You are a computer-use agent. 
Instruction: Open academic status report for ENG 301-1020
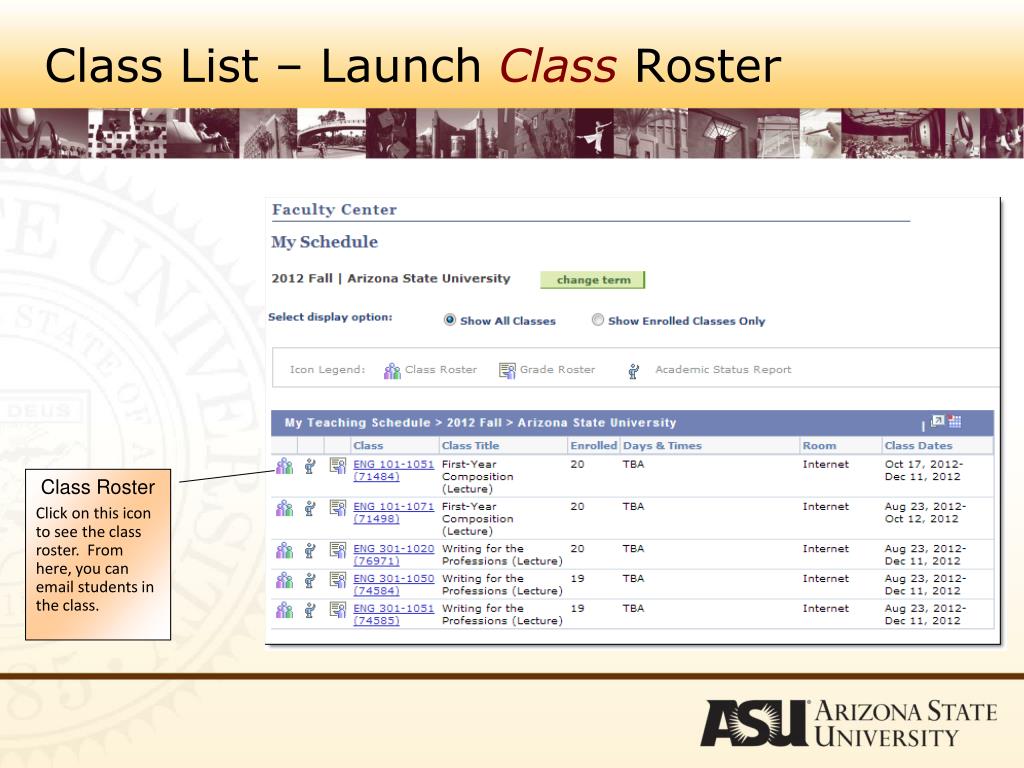(x=310, y=551)
